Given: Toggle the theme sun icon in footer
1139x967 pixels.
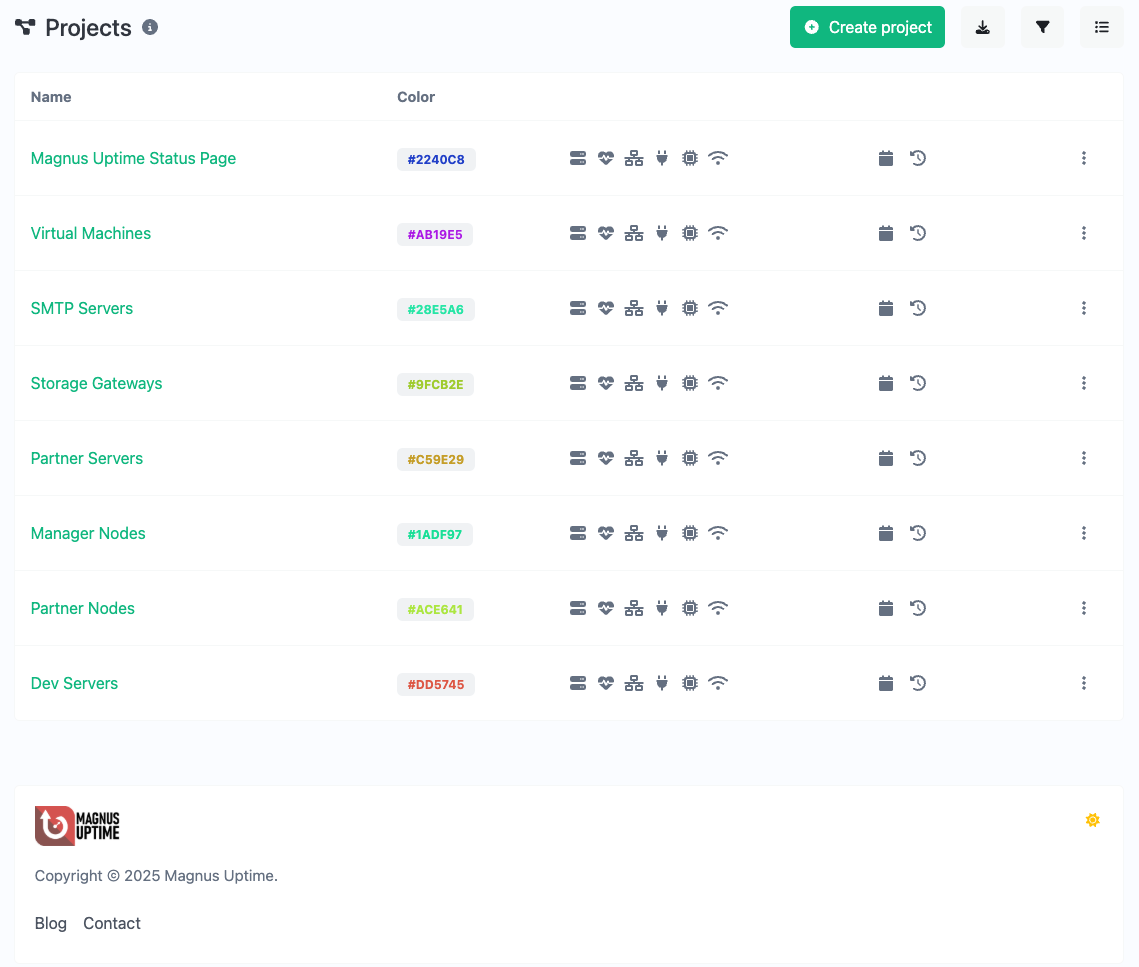Looking at the screenshot, I should (x=1092, y=819).
